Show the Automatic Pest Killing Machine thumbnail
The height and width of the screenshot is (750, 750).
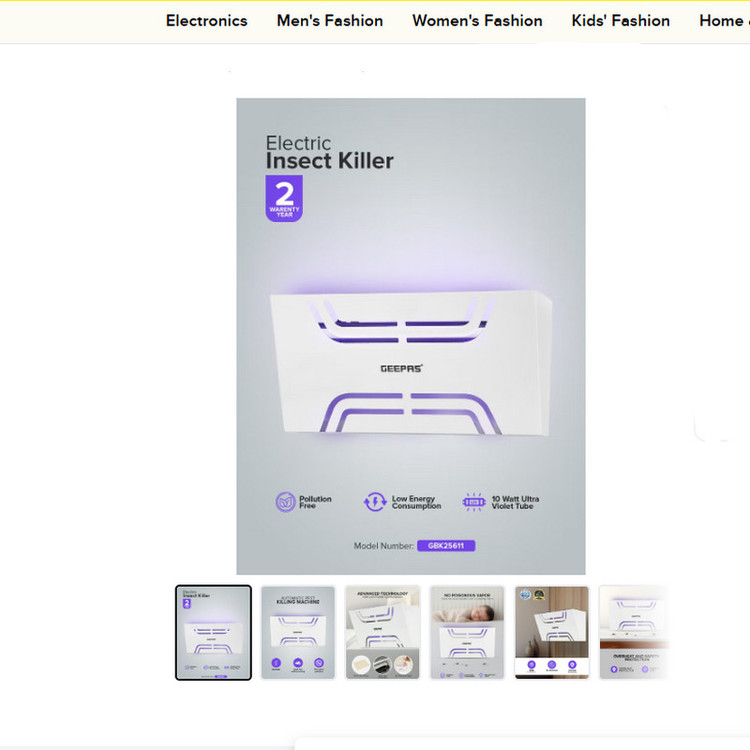[x=298, y=632]
